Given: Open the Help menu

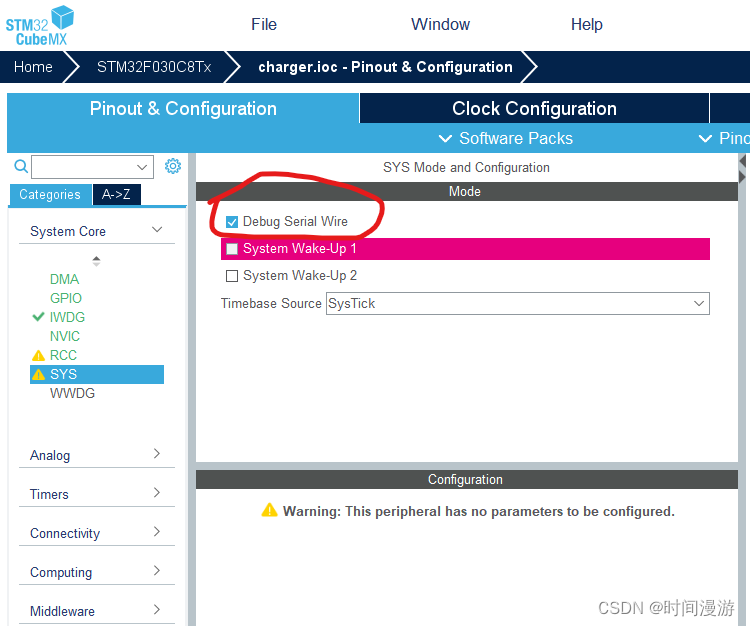Looking at the screenshot, I should click(x=586, y=24).
